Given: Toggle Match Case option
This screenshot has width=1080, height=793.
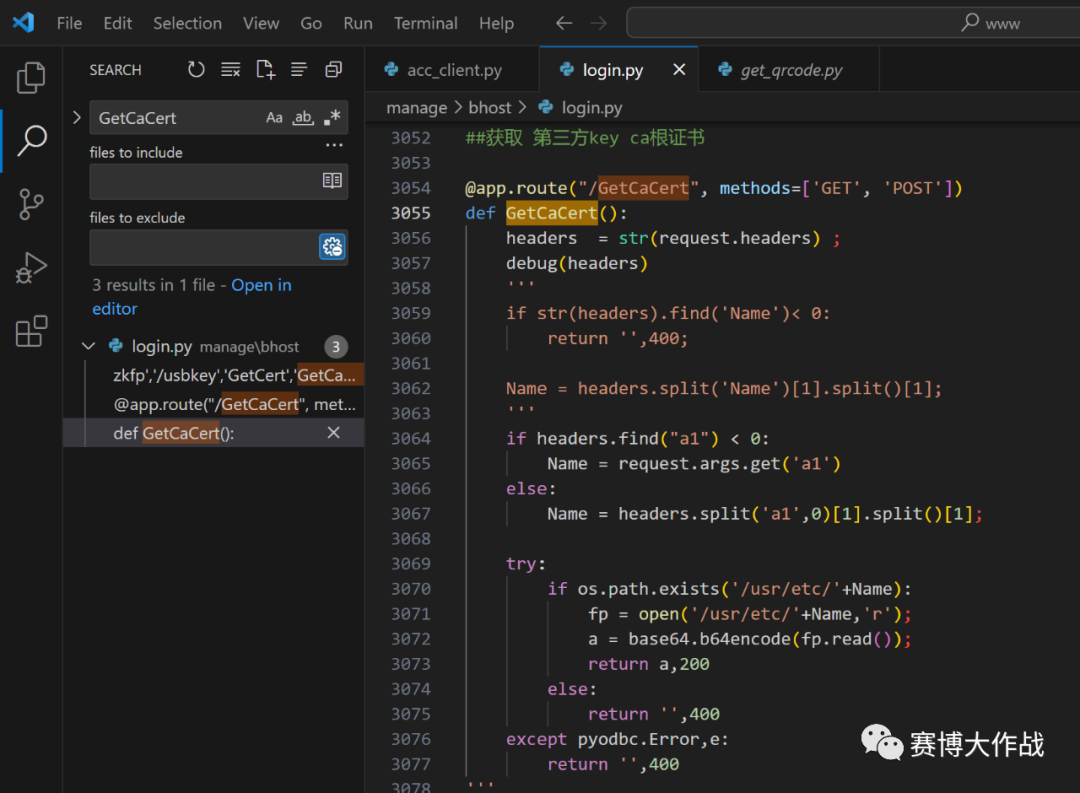Looking at the screenshot, I should (274, 118).
